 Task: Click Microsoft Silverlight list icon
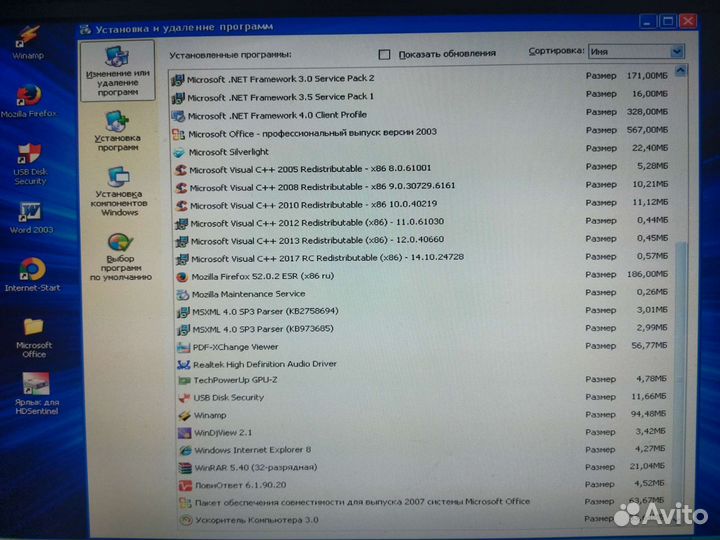pyautogui.click(x=179, y=152)
